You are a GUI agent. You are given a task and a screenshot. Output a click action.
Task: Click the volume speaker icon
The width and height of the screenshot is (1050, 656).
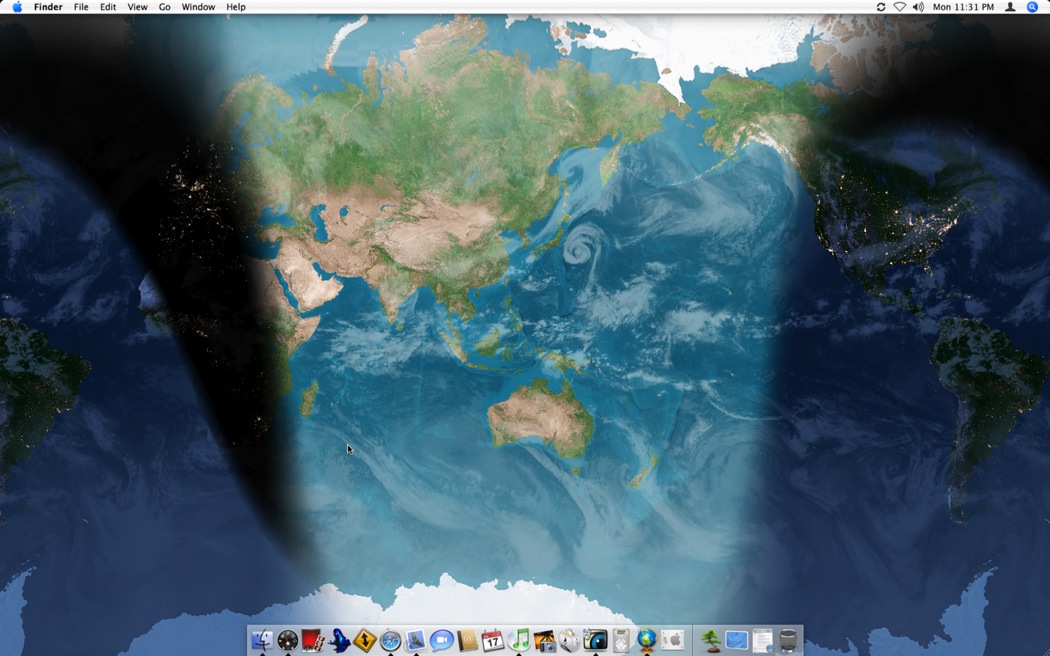918,7
